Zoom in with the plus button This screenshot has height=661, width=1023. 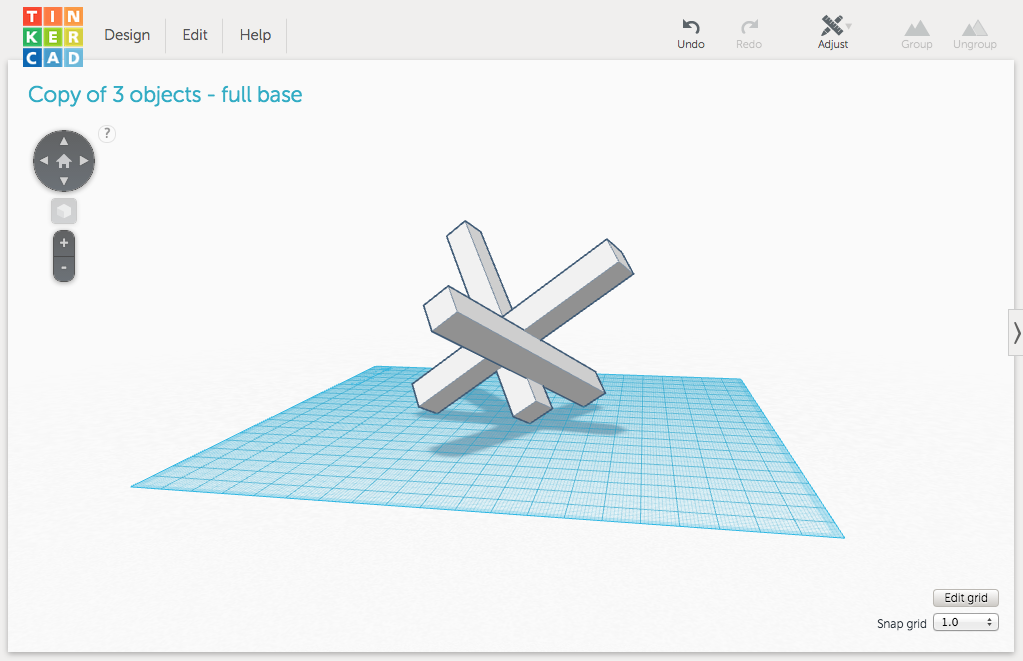(x=64, y=243)
